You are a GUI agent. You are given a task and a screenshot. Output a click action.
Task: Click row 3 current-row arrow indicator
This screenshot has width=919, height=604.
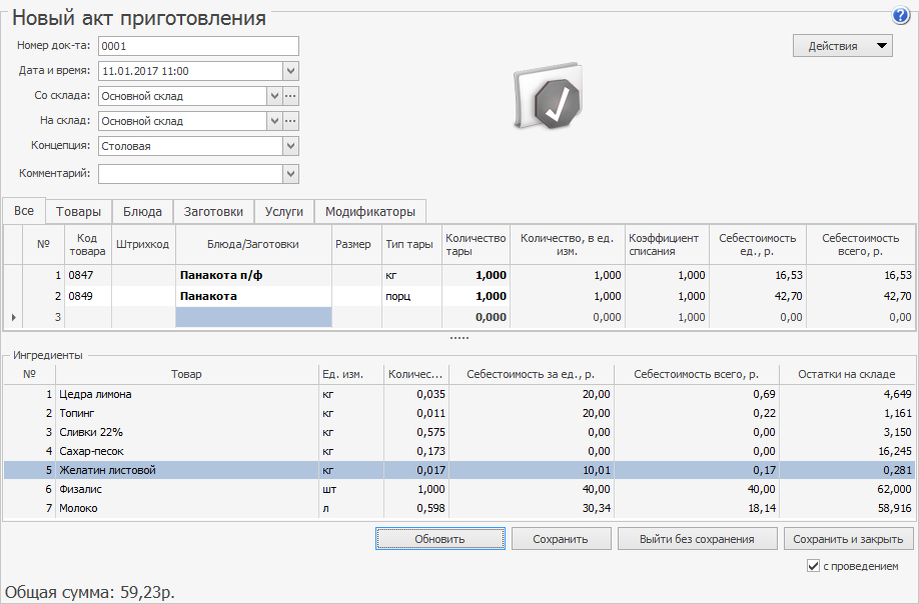pyautogui.click(x=13, y=318)
